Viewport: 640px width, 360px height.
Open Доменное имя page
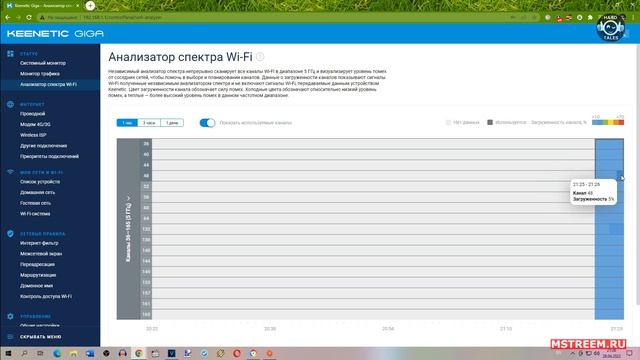[x=37, y=286]
